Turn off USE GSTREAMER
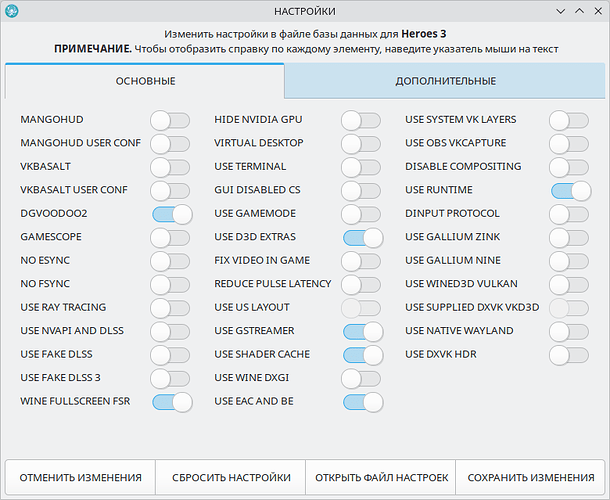The width and height of the screenshot is (610, 500). coord(363,332)
